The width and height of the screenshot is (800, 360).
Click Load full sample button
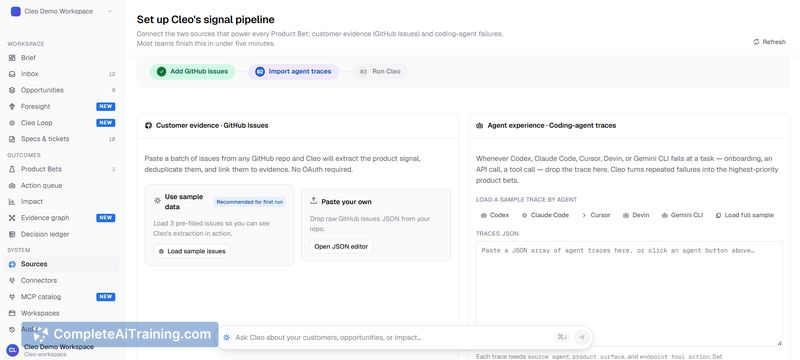coord(744,215)
